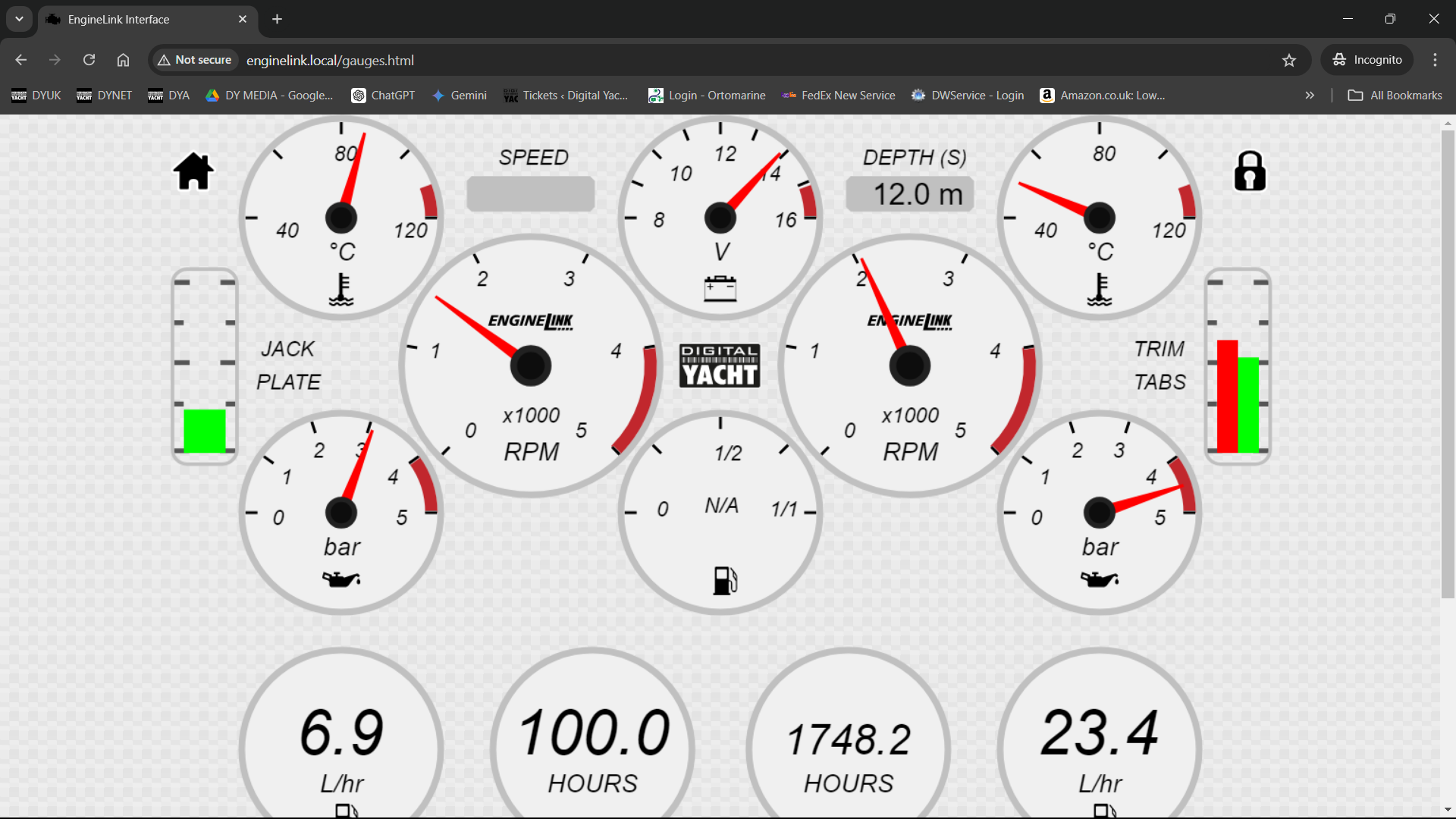Click the left coolant temperature icon
The height and width of the screenshot is (819, 1456).
pos(341,290)
